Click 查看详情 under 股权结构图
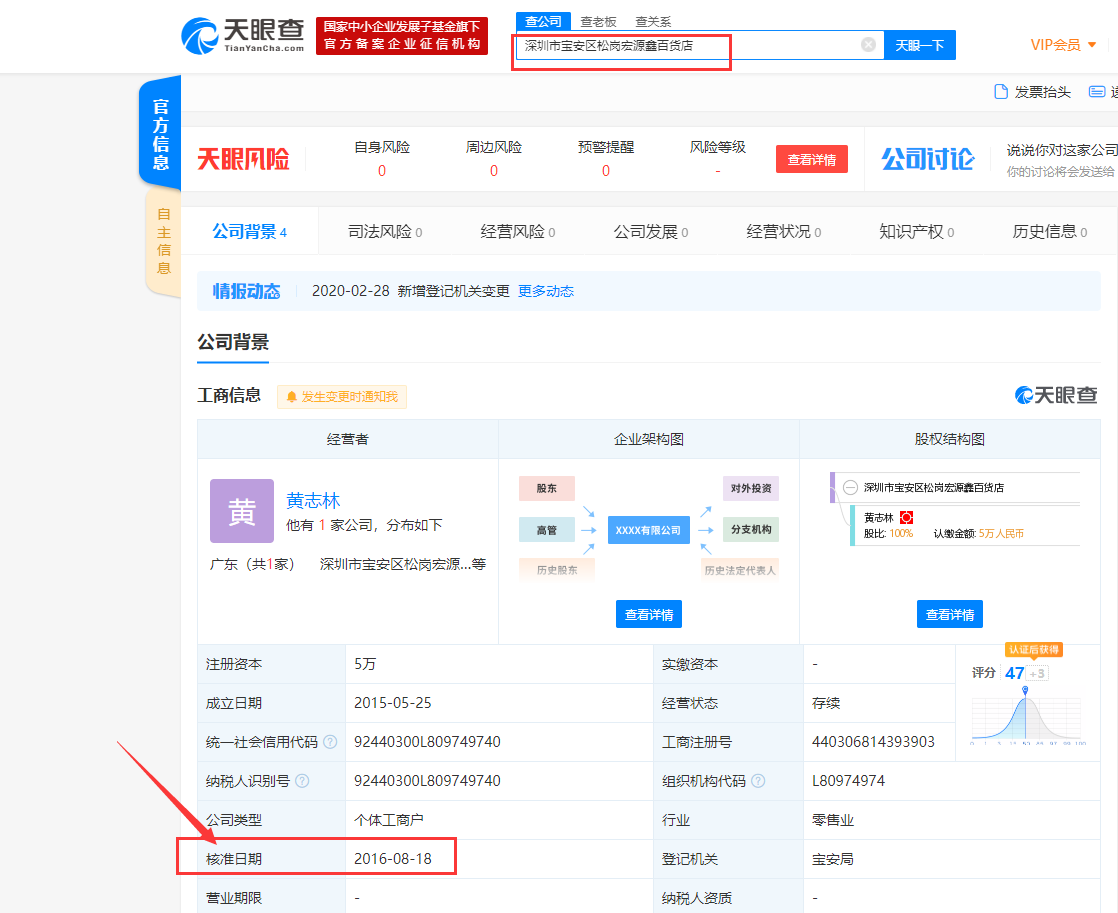 tap(950, 614)
